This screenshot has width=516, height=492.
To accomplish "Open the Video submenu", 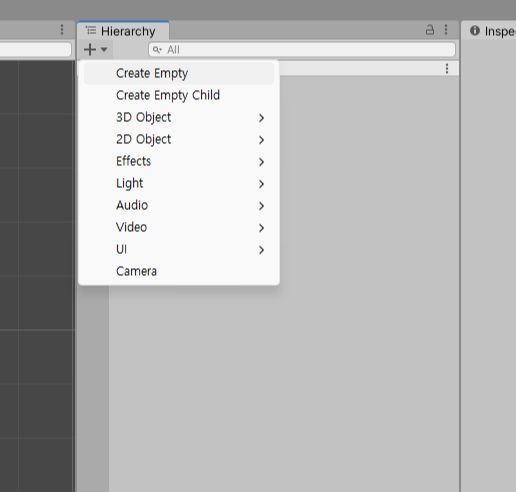I will coord(179,227).
